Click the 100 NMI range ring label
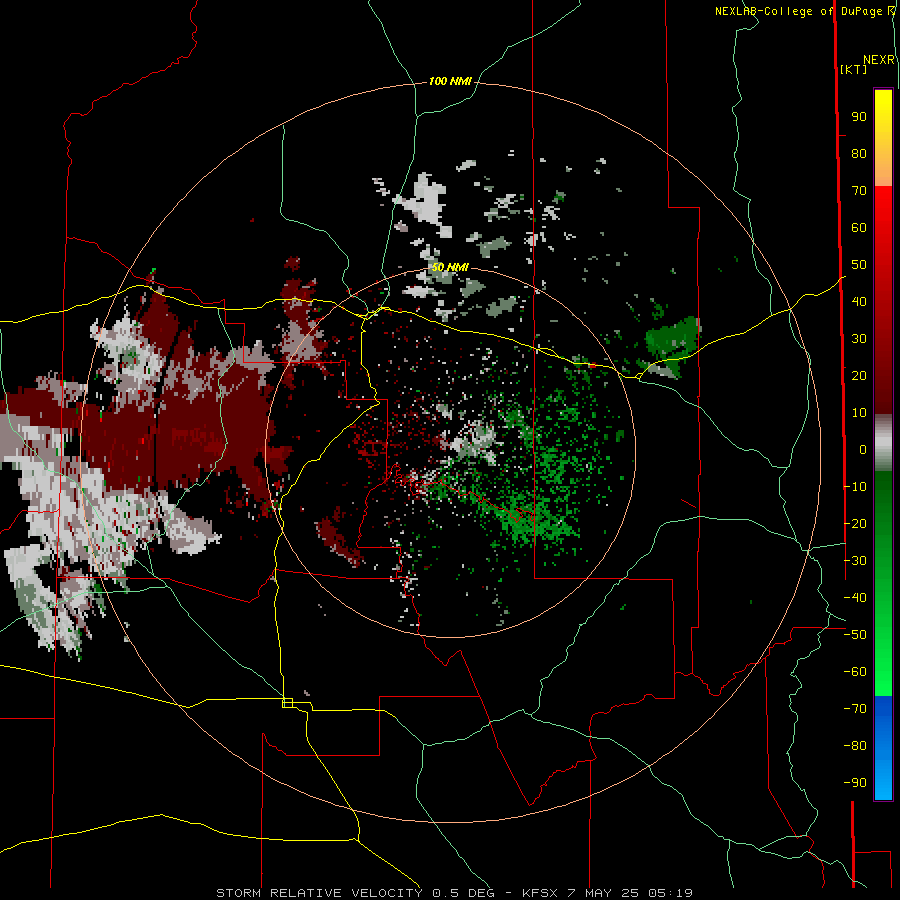Image resolution: width=900 pixels, height=900 pixels. [450, 82]
